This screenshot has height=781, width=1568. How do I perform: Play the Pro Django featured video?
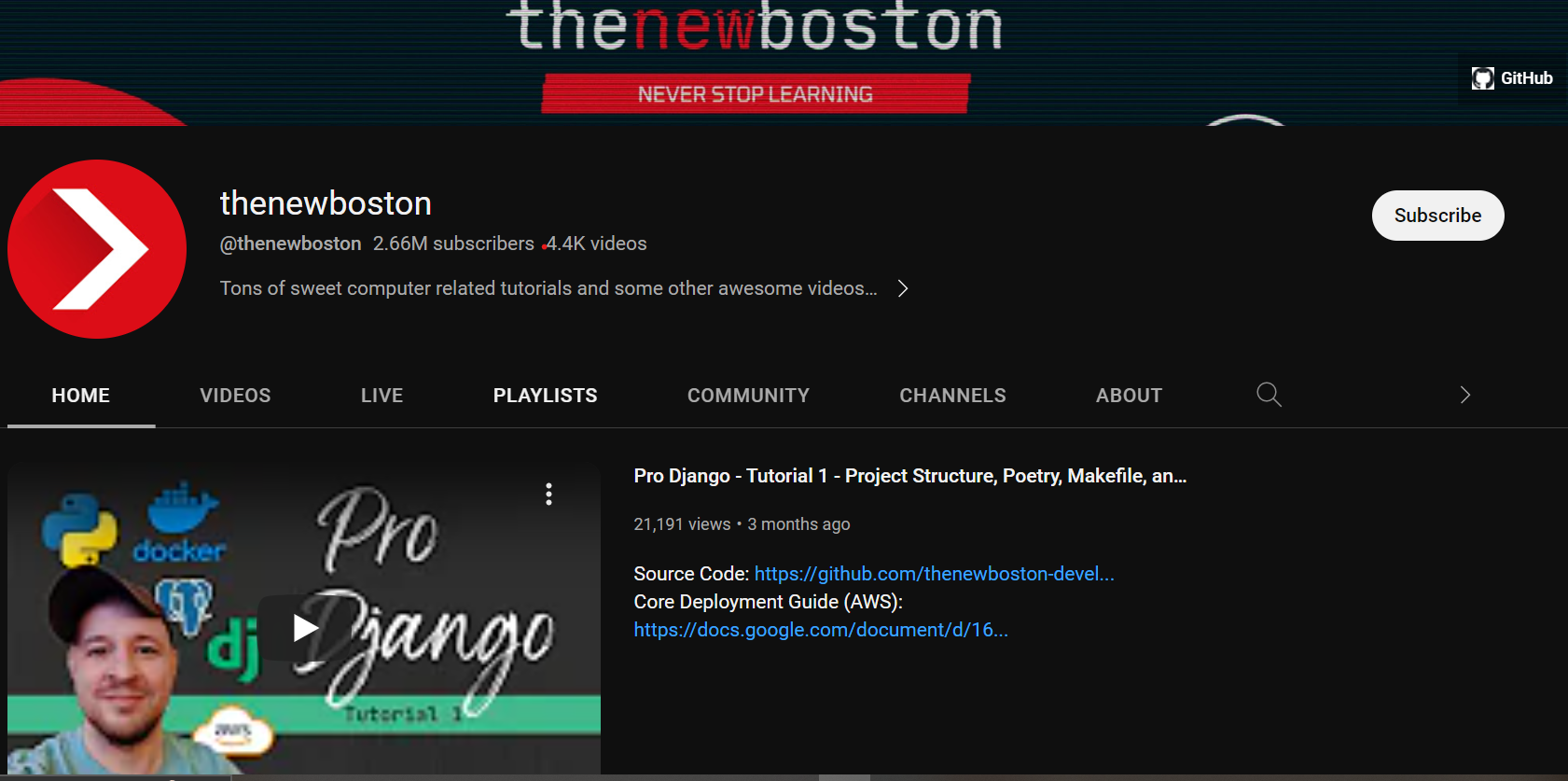[x=304, y=627]
